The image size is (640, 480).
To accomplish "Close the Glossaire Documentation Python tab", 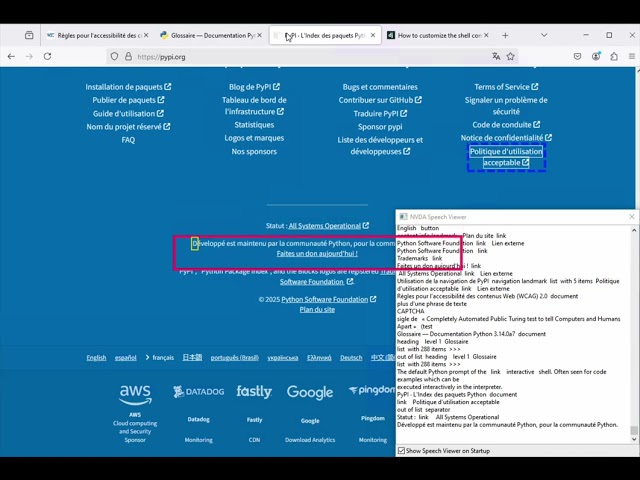I will [x=259, y=36].
